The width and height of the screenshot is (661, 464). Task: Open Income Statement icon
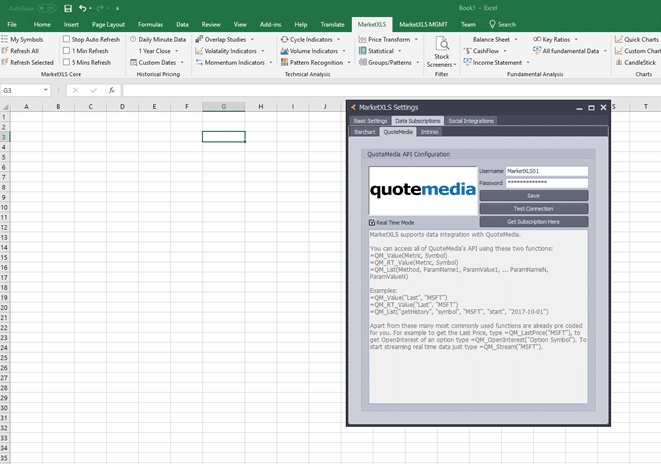point(467,62)
